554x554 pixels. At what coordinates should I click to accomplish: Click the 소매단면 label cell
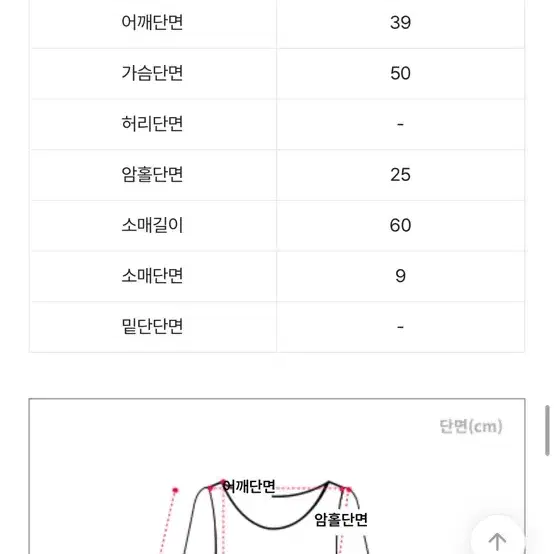pos(152,276)
